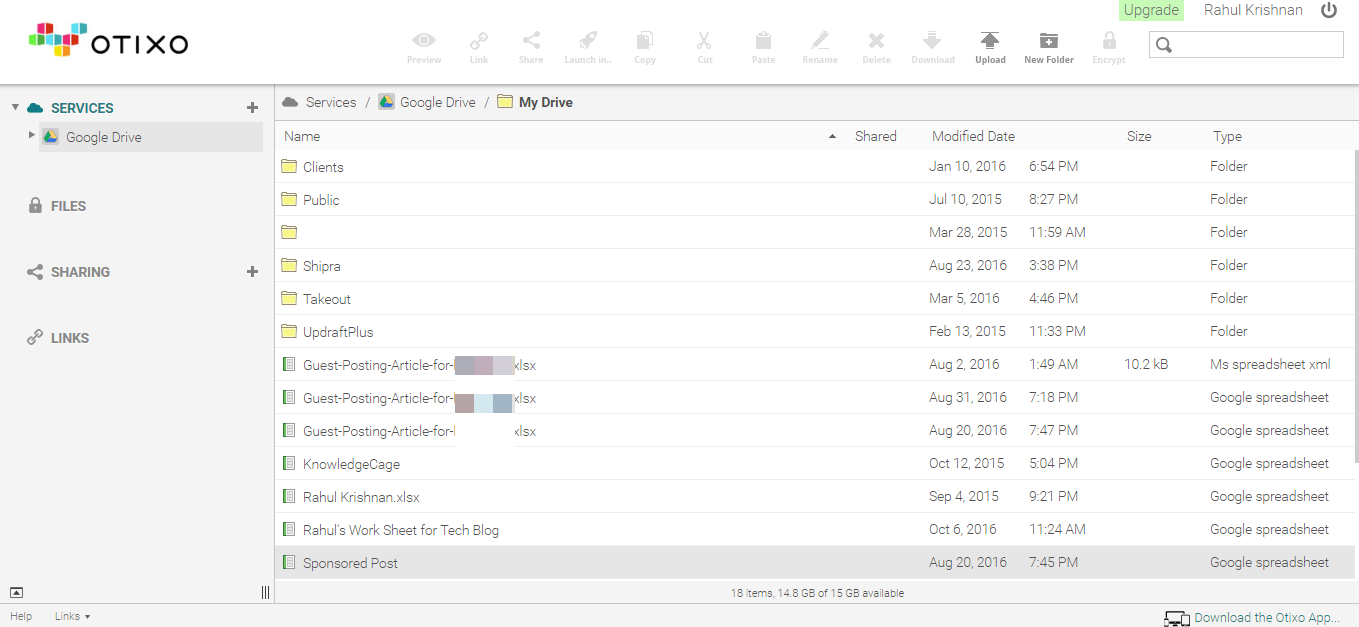The width and height of the screenshot is (1359, 627).
Task: Click the KnowledgeCage spreadsheet icon
Action: click(x=289, y=463)
